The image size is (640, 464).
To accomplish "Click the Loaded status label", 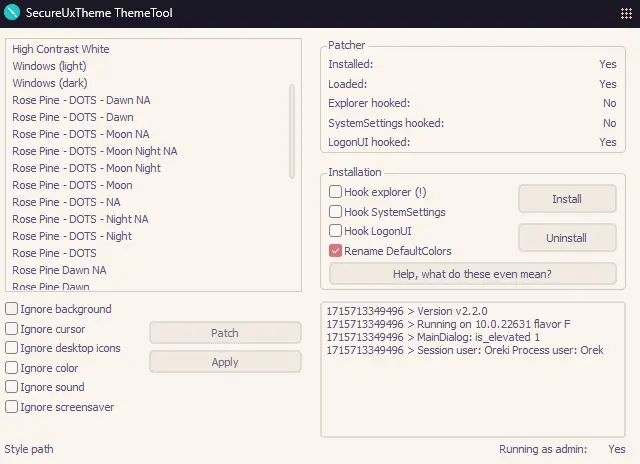I will pyautogui.click(x=347, y=84).
